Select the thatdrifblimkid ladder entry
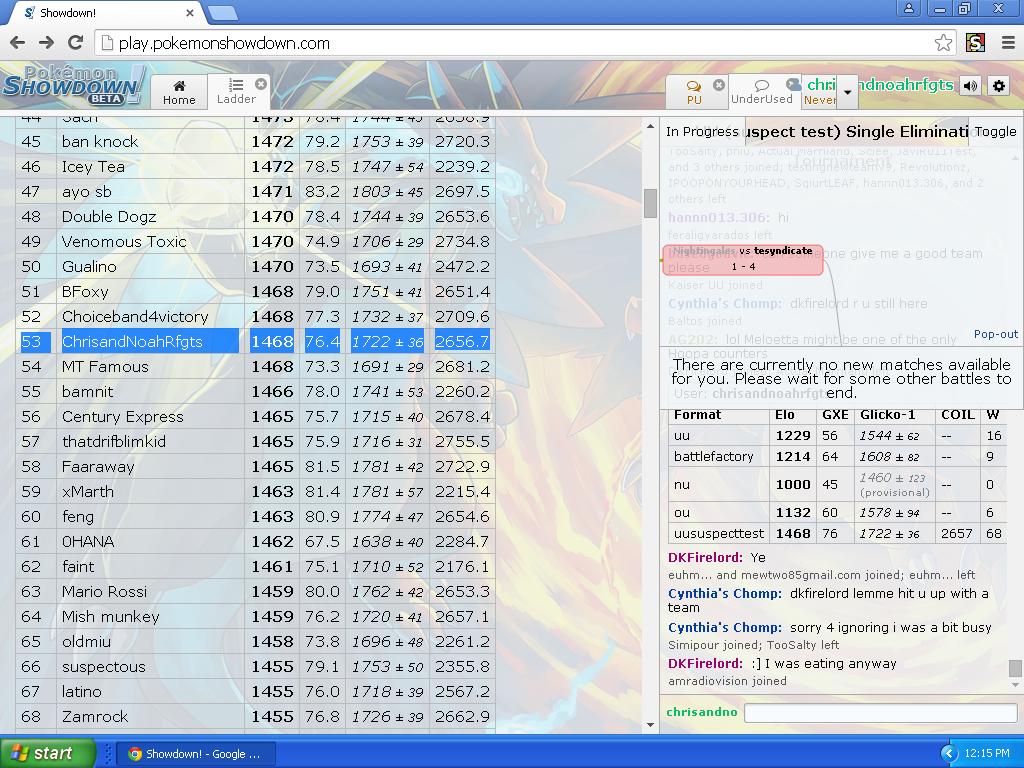Image resolution: width=1024 pixels, height=768 pixels. coord(255,441)
